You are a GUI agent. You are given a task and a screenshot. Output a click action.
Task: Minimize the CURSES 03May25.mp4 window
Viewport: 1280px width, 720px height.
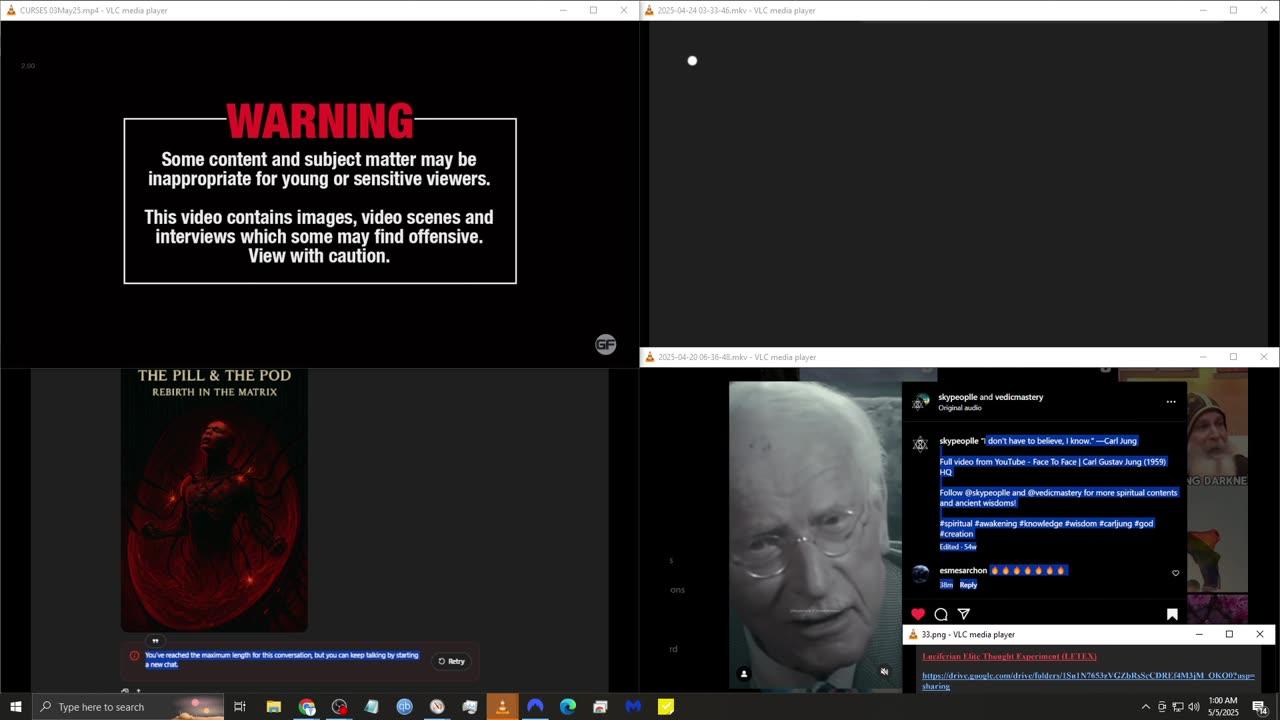point(563,10)
